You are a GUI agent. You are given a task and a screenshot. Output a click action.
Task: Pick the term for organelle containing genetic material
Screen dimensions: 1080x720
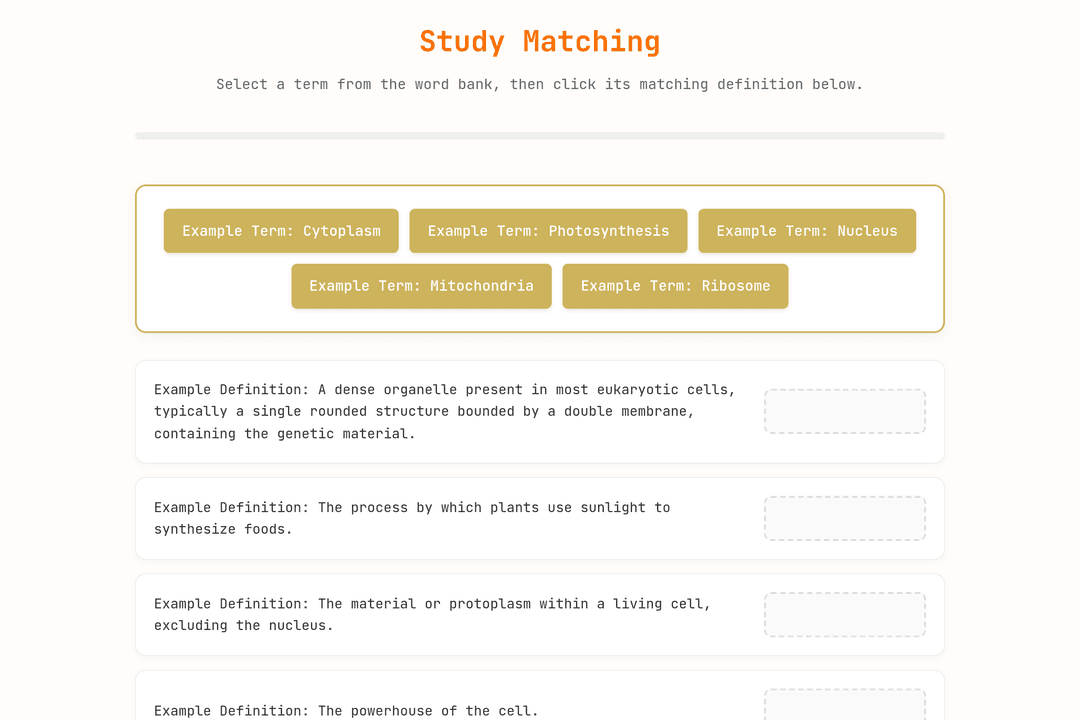click(807, 231)
